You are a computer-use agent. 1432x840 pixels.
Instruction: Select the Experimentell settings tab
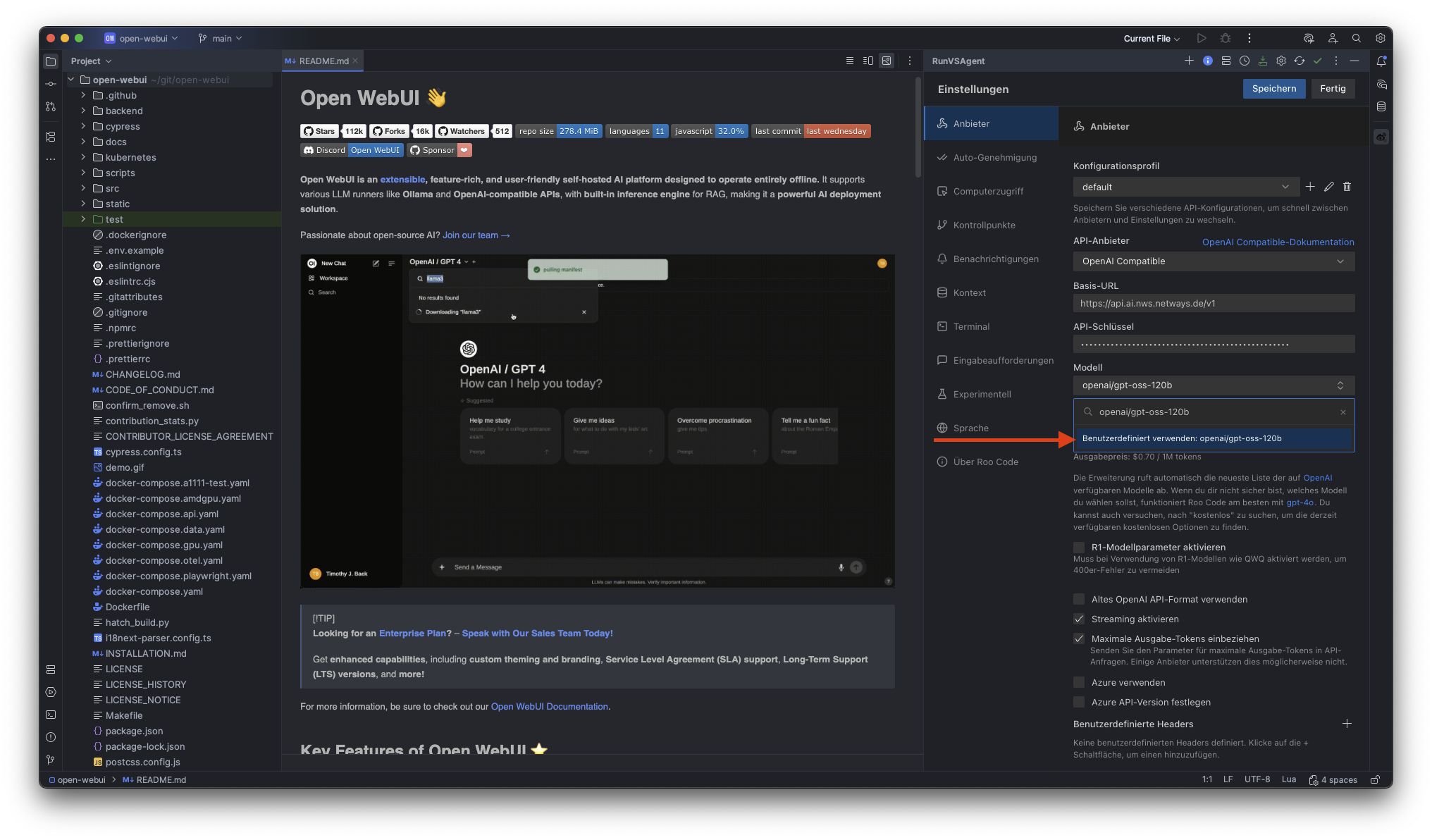[992, 394]
